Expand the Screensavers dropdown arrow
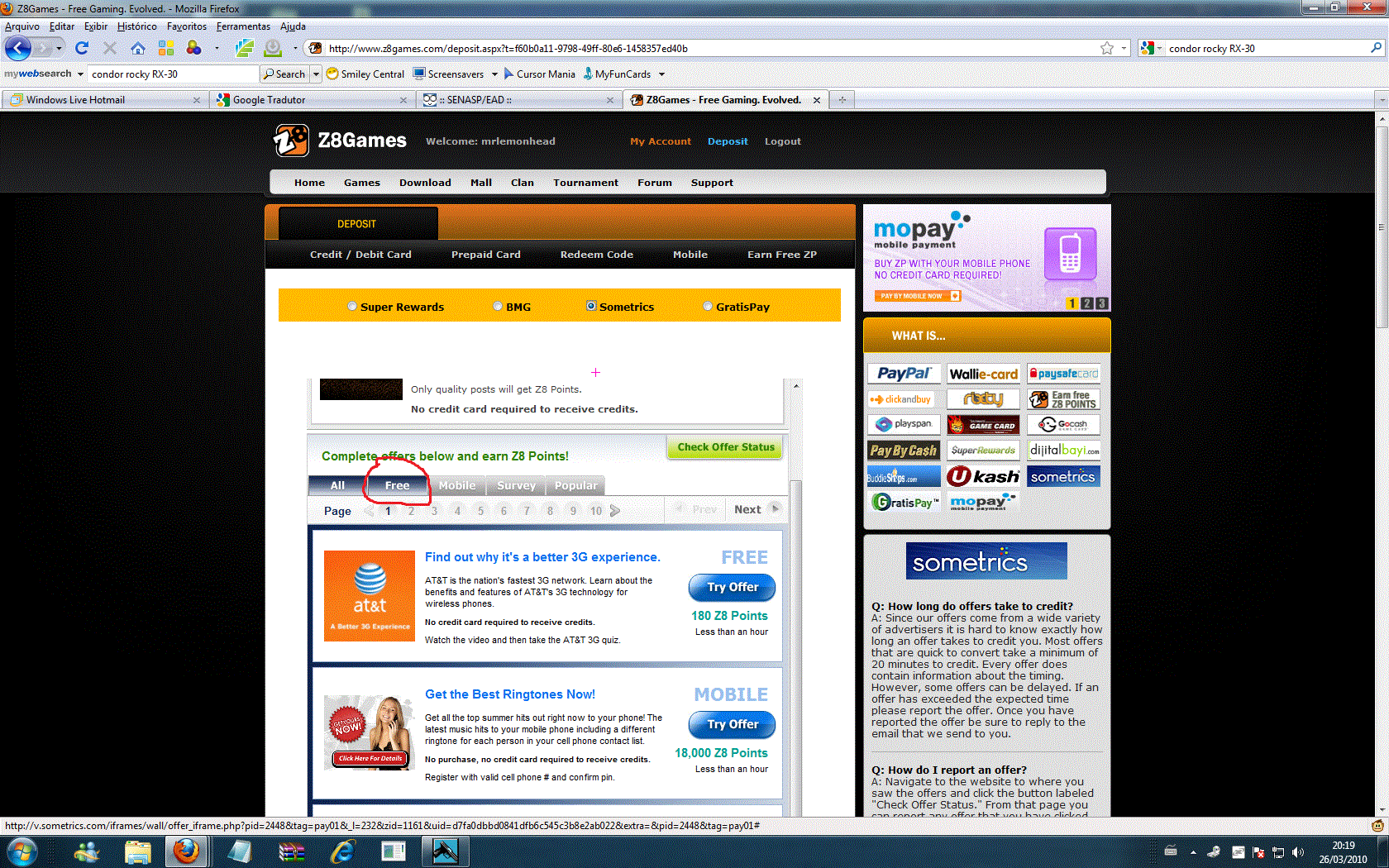 point(494,74)
